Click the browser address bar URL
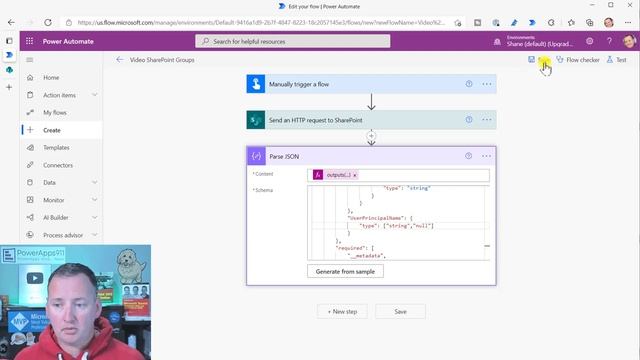 pyautogui.click(x=261, y=22)
